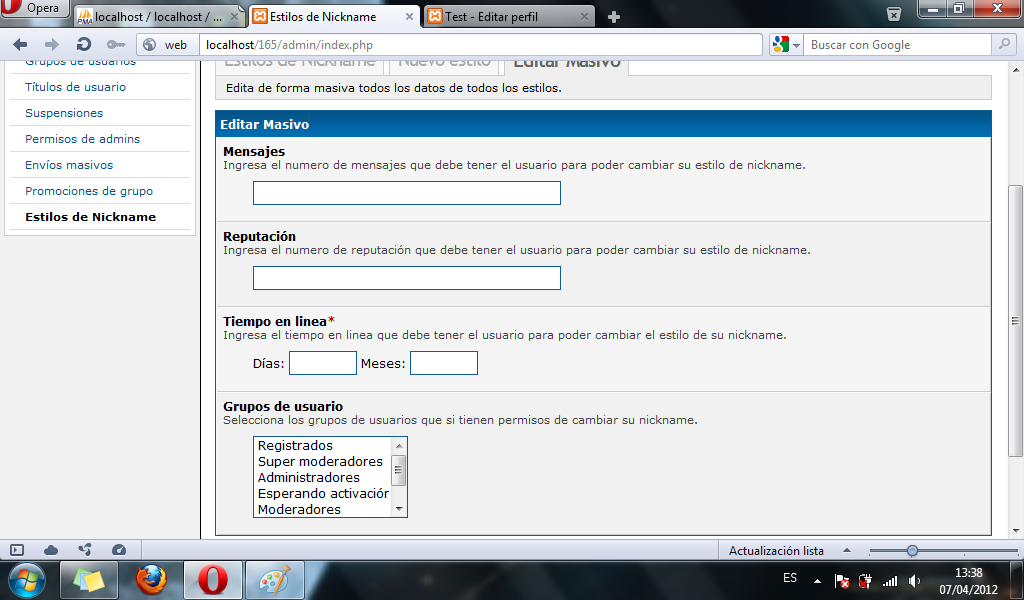Screen dimensions: 1024x600
Task: Click the Meses input field
Action: click(444, 363)
